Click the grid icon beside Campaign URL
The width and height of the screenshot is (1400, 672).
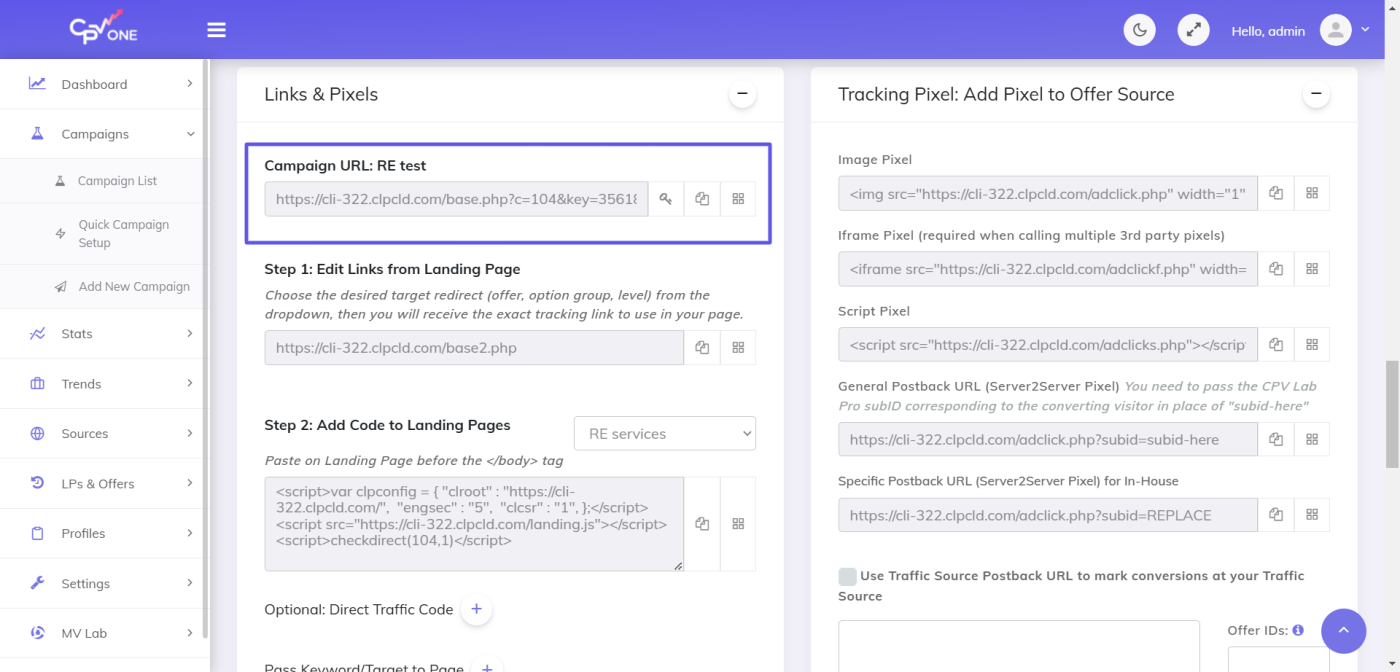738,199
